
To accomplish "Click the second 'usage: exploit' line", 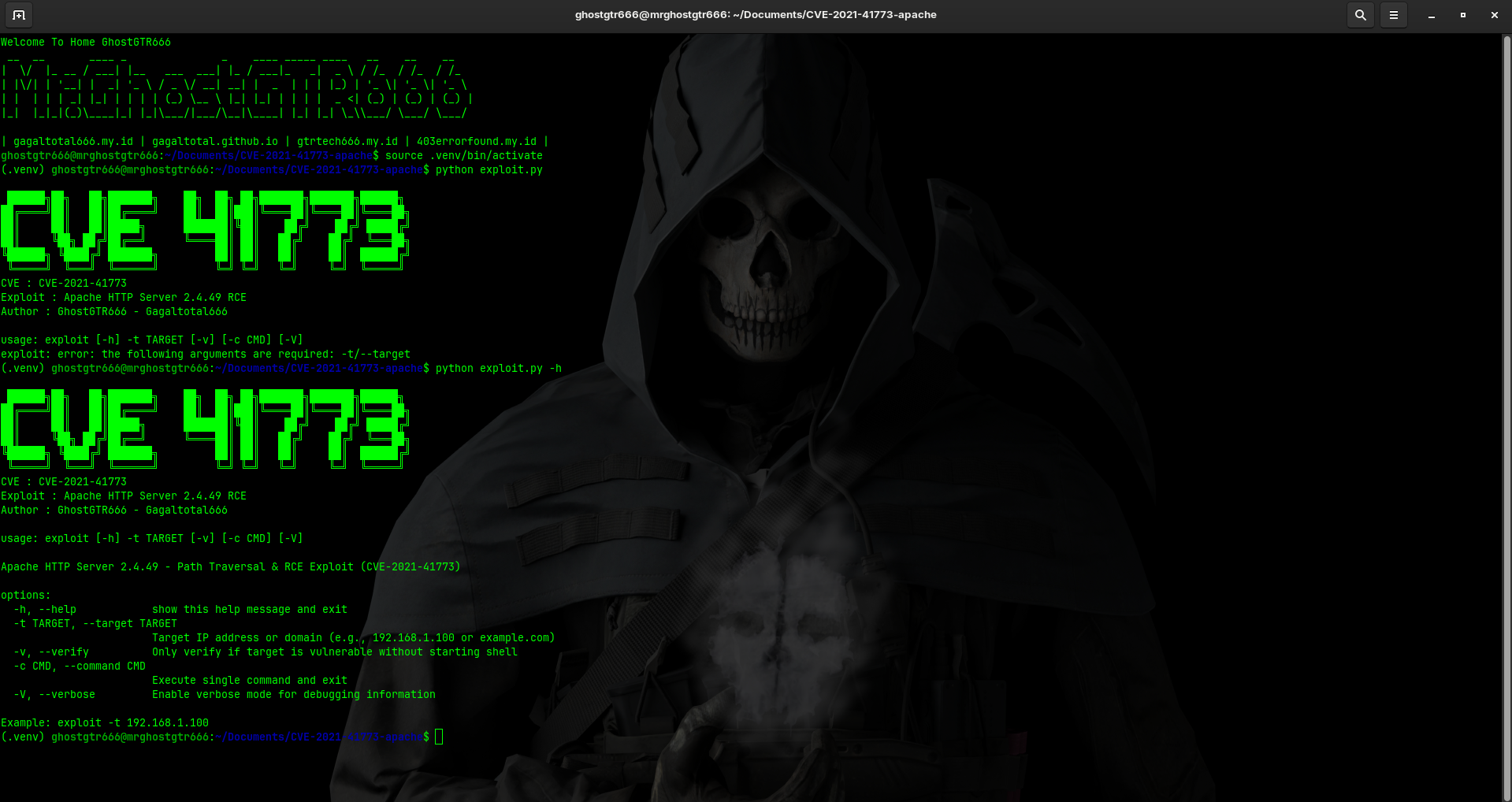I will pyautogui.click(x=152, y=539).
